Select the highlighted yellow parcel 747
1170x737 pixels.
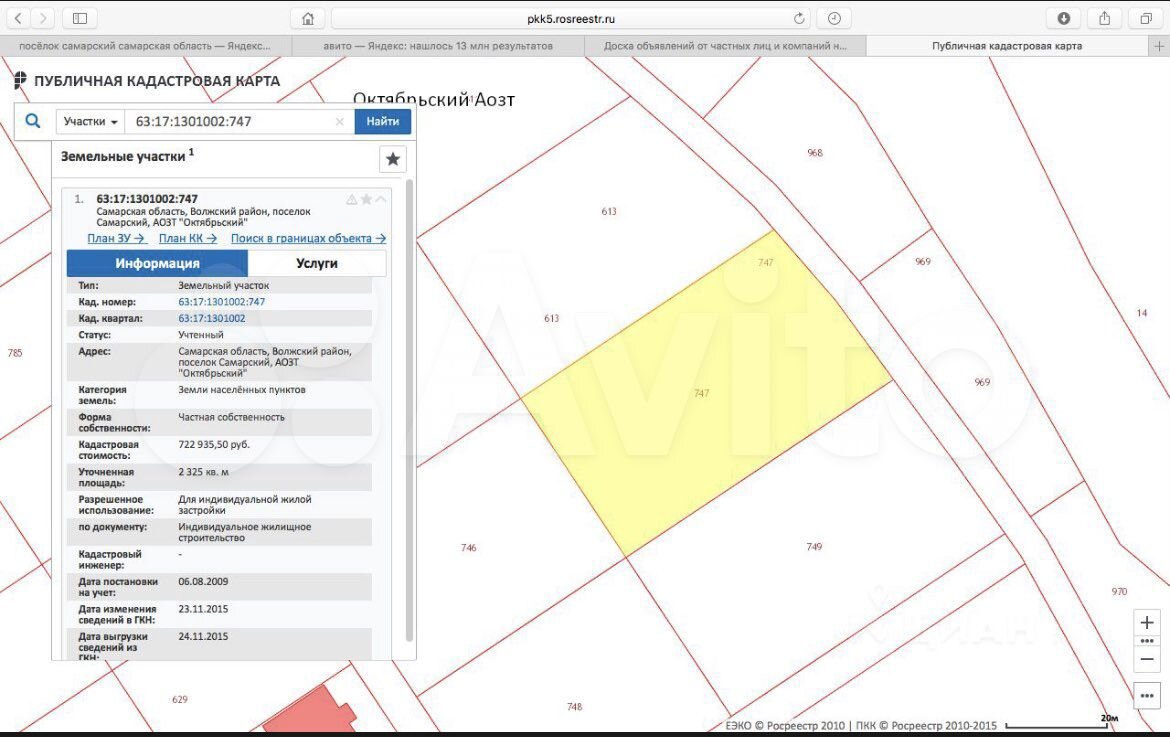[x=705, y=393]
